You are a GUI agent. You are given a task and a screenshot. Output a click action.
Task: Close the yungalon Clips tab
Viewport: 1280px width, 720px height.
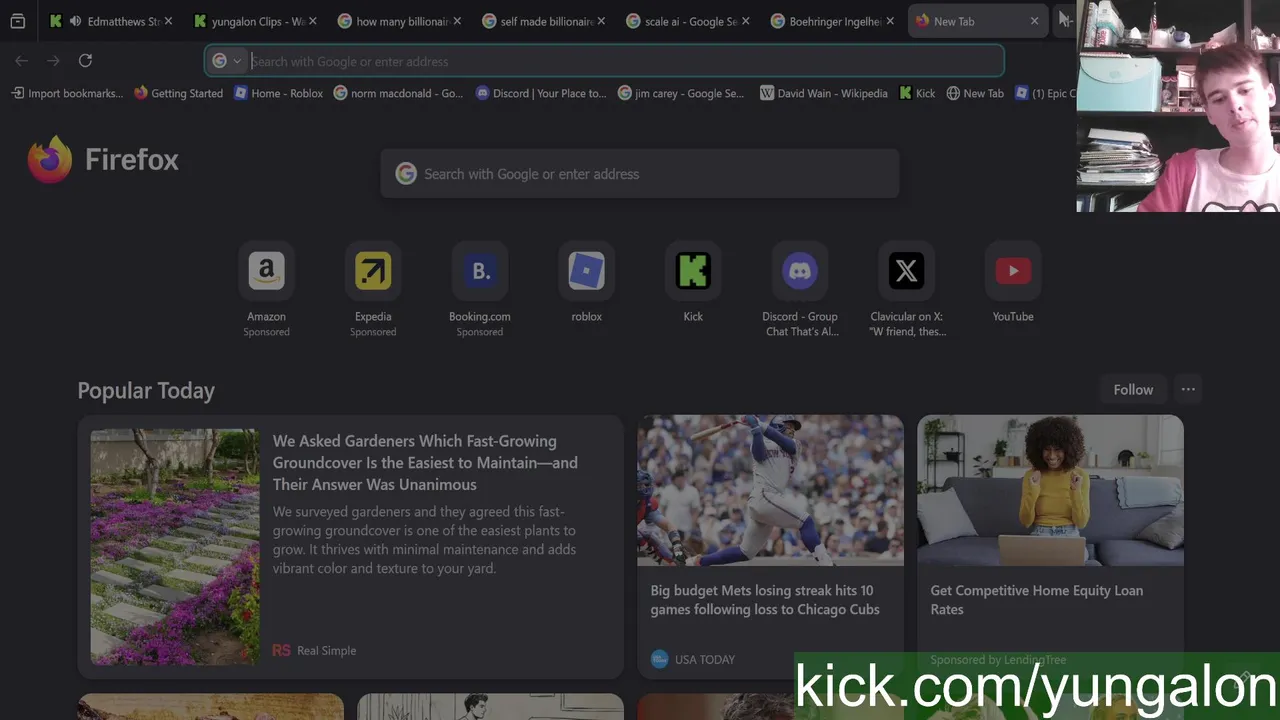click(312, 21)
